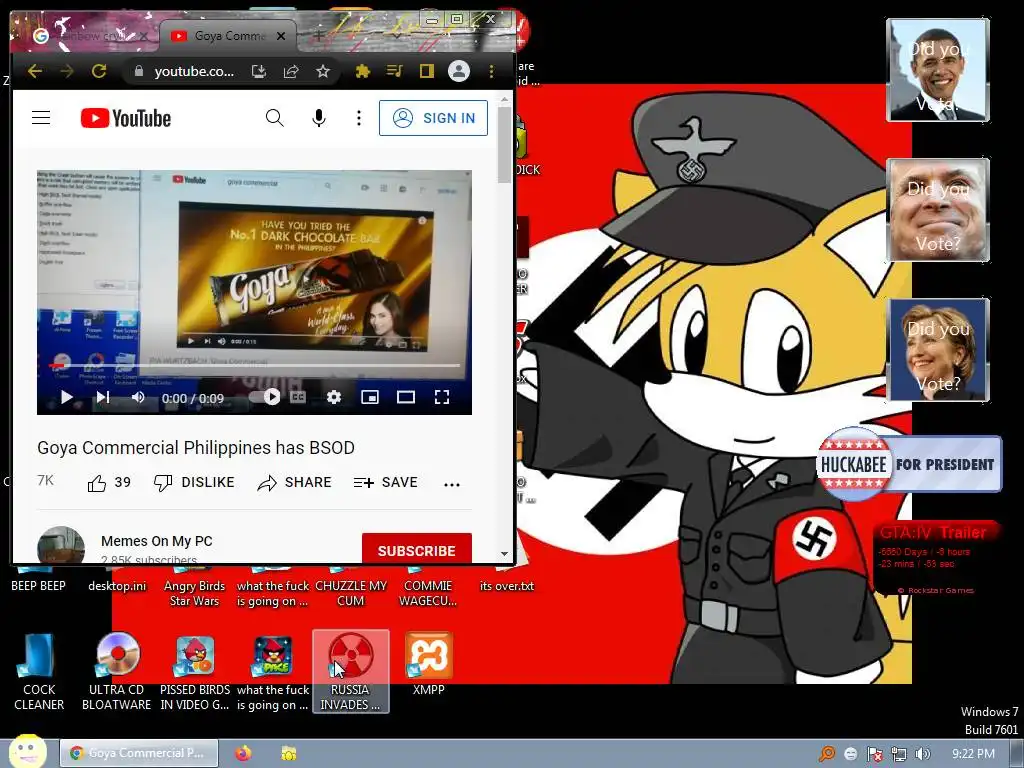Open Memes On My PC channel name
The image size is (1024, 768).
point(157,541)
